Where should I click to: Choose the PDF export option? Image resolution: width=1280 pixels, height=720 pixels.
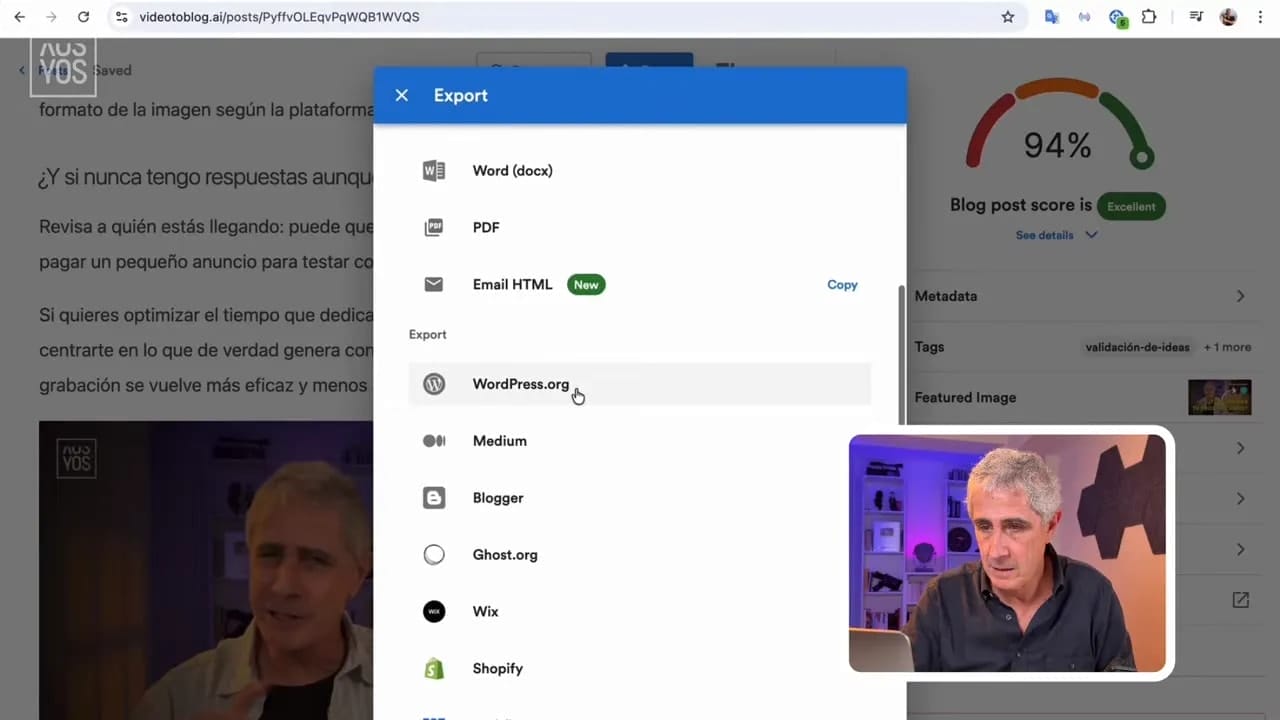point(640,228)
